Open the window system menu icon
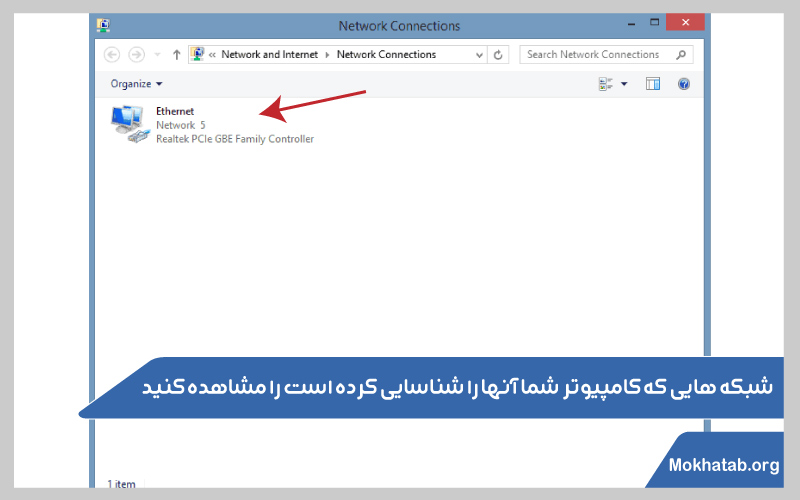This screenshot has height=500, width=800. coord(103,25)
